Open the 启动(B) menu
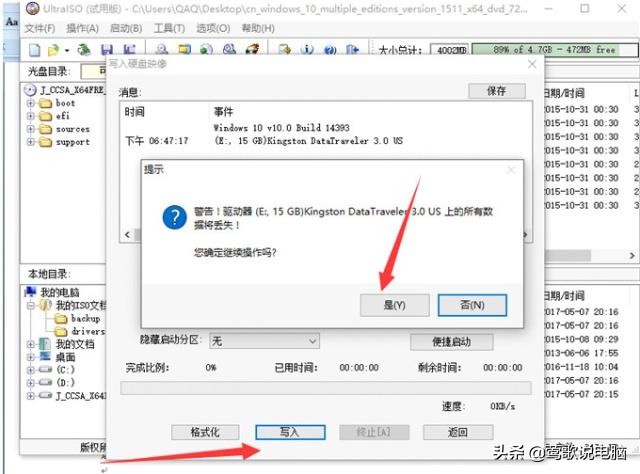This screenshot has width=640, height=474. point(126,29)
